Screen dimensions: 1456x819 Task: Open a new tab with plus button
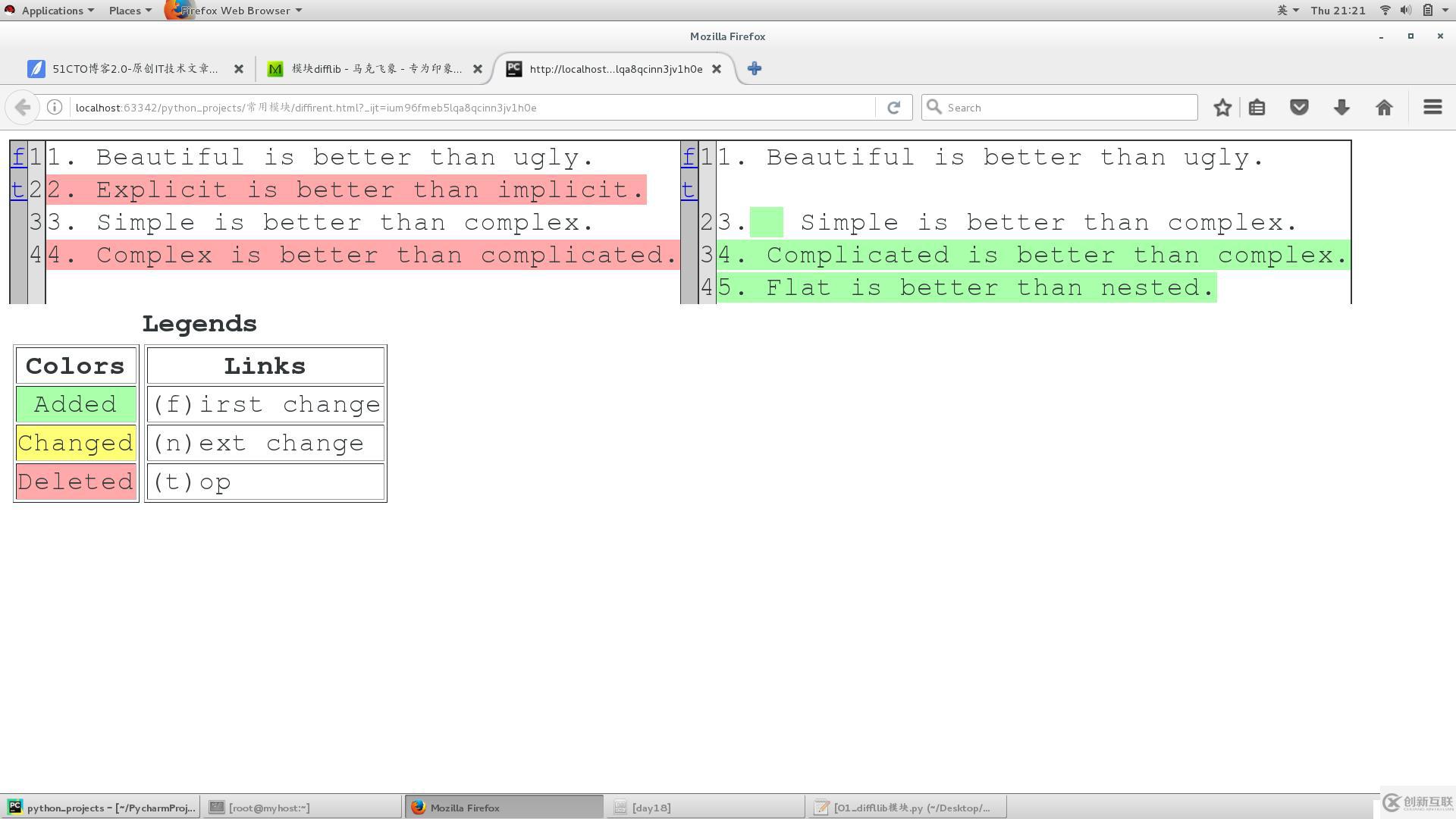[754, 69]
